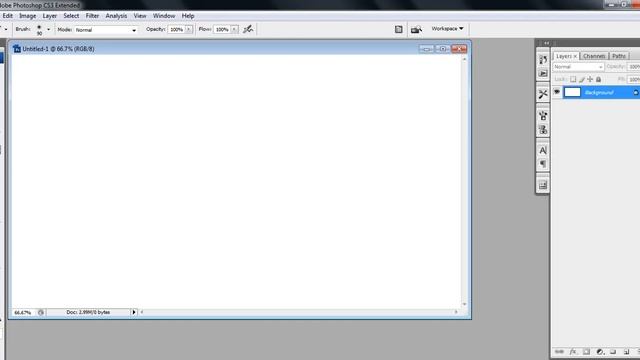Viewport: 640px width, 360px height.
Task: Open the Layer menu
Action: pos(50,16)
